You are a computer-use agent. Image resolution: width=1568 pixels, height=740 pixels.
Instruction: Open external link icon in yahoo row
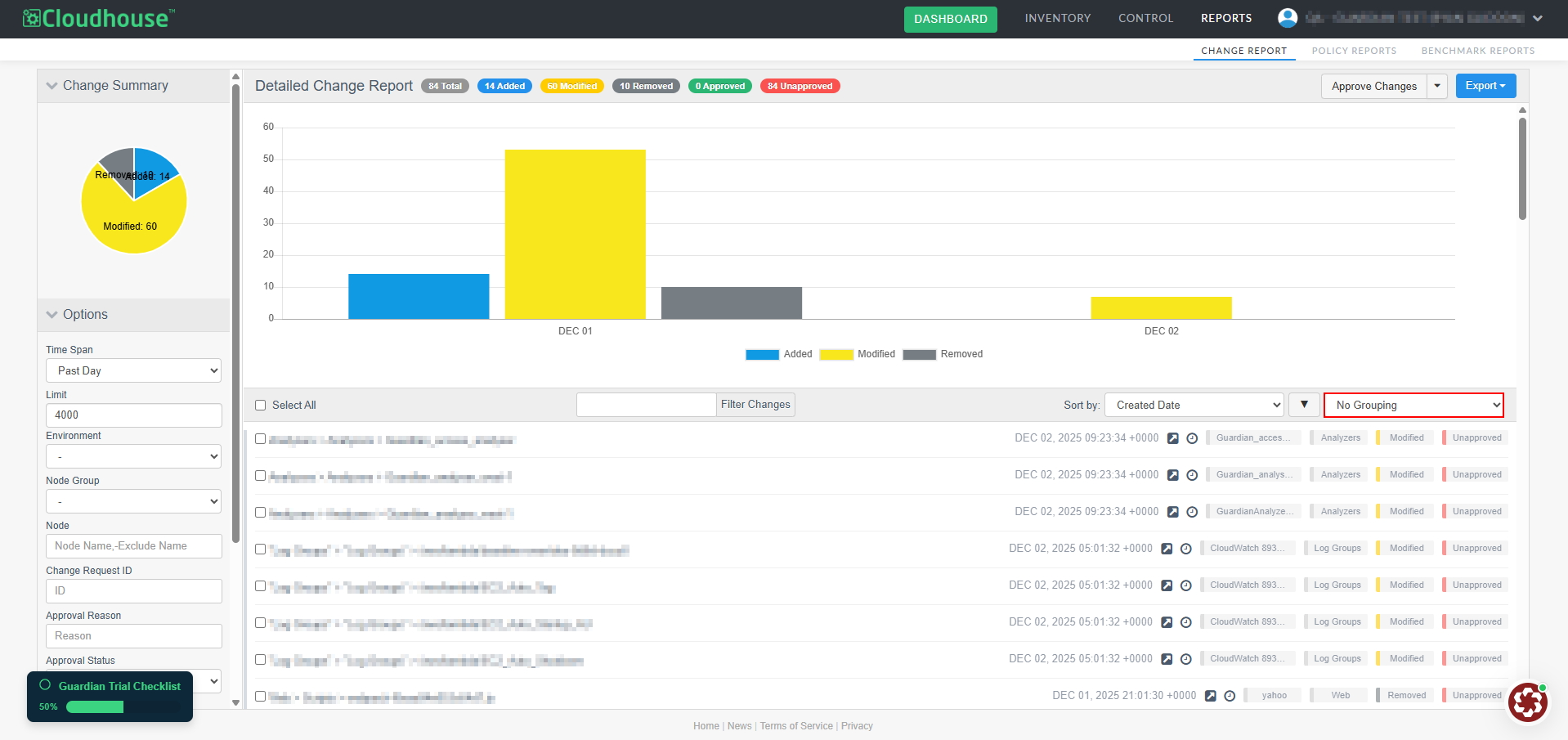click(1211, 696)
